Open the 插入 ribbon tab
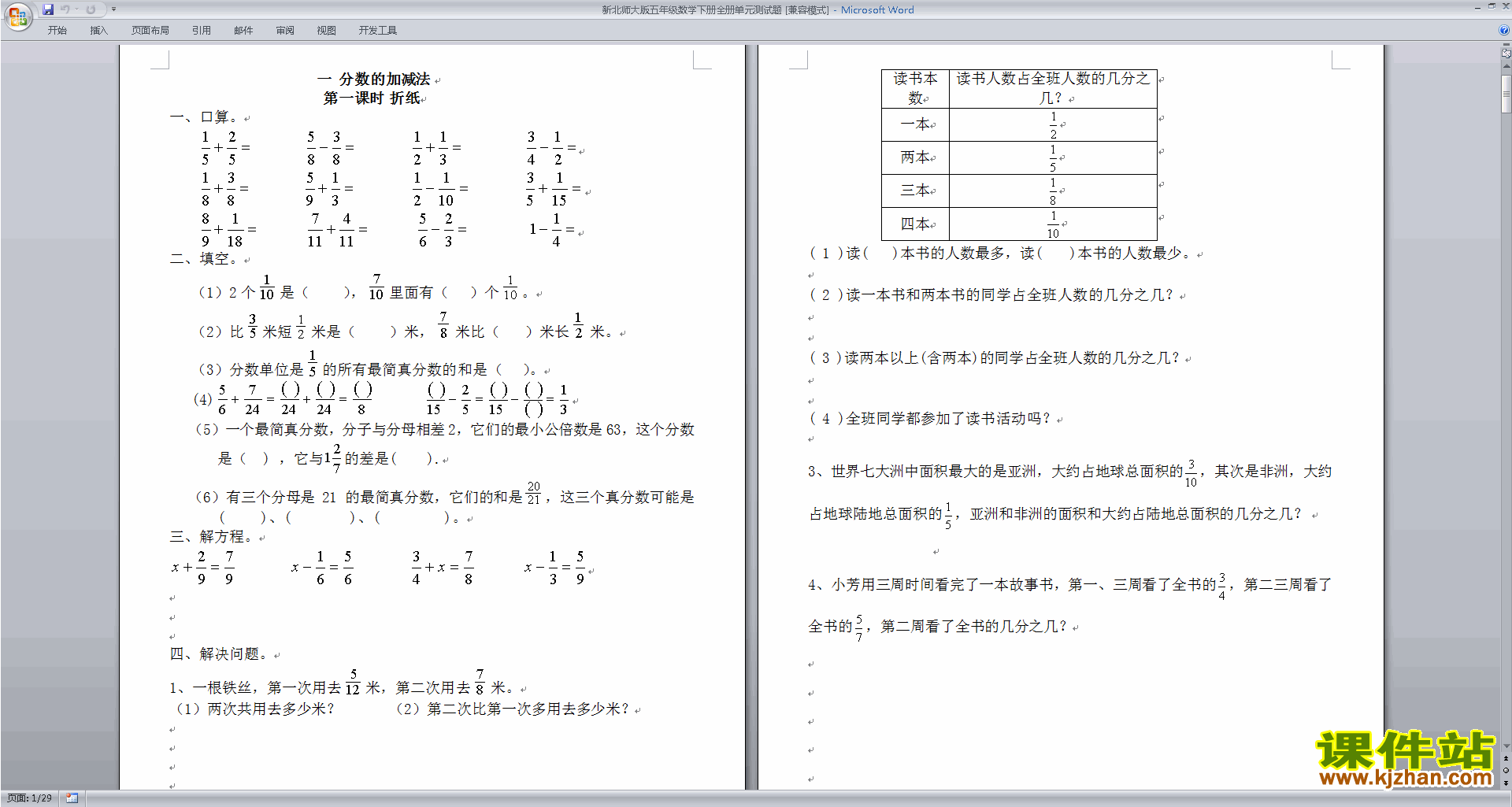The width and height of the screenshot is (1512, 807). pyautogui.click(x=98, y=31)
